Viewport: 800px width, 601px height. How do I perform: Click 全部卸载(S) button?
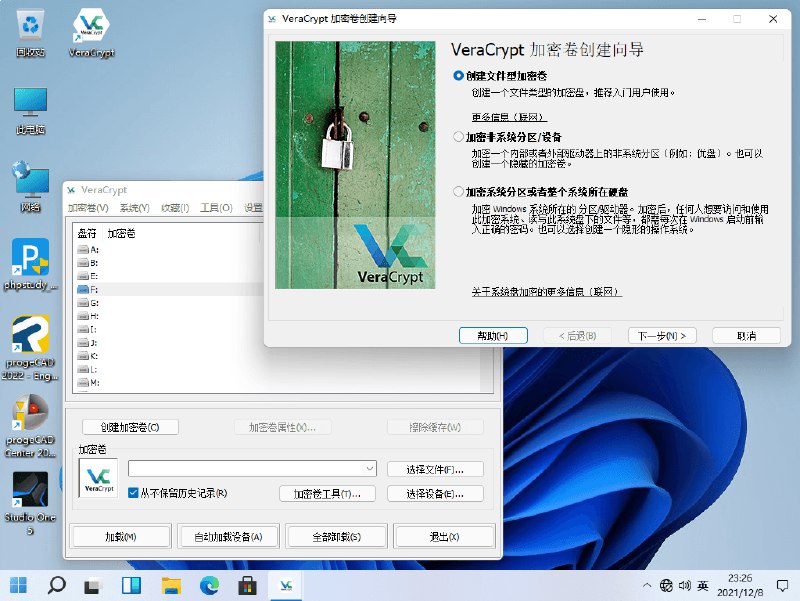click(337, 536)
